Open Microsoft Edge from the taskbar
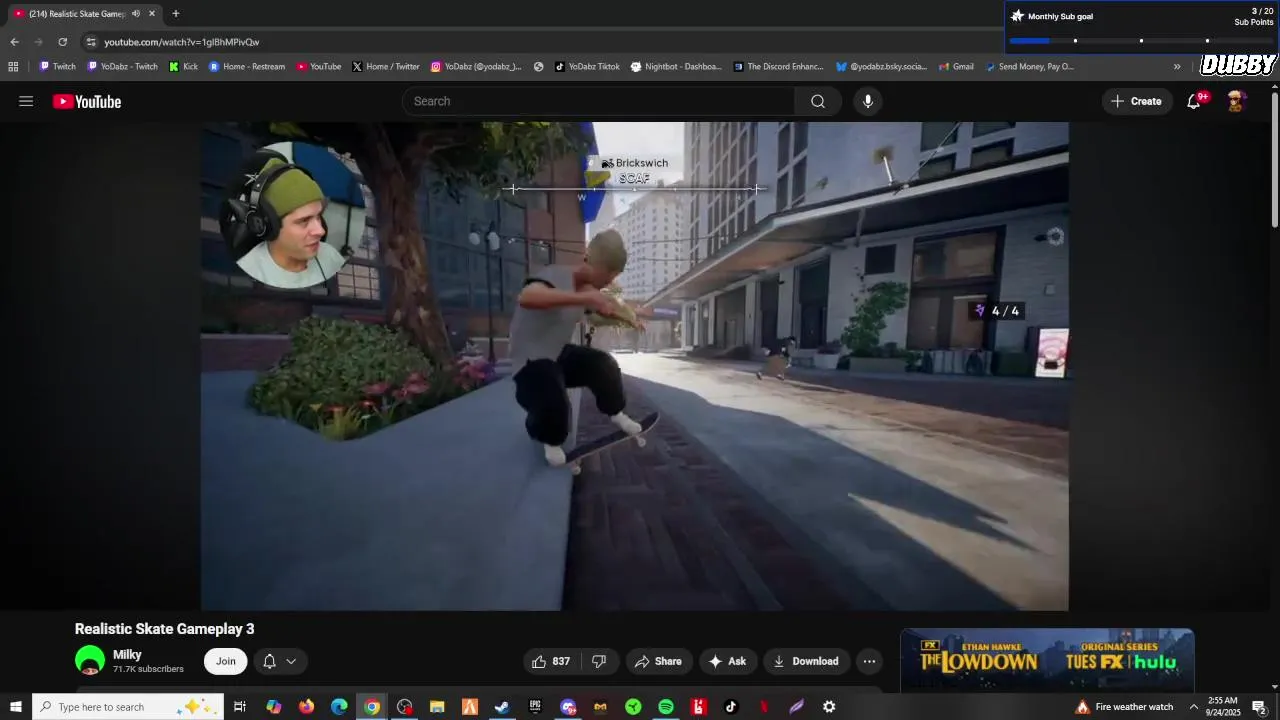The height and width of the screenshot is (720, 1280). (x=339, y=707)
